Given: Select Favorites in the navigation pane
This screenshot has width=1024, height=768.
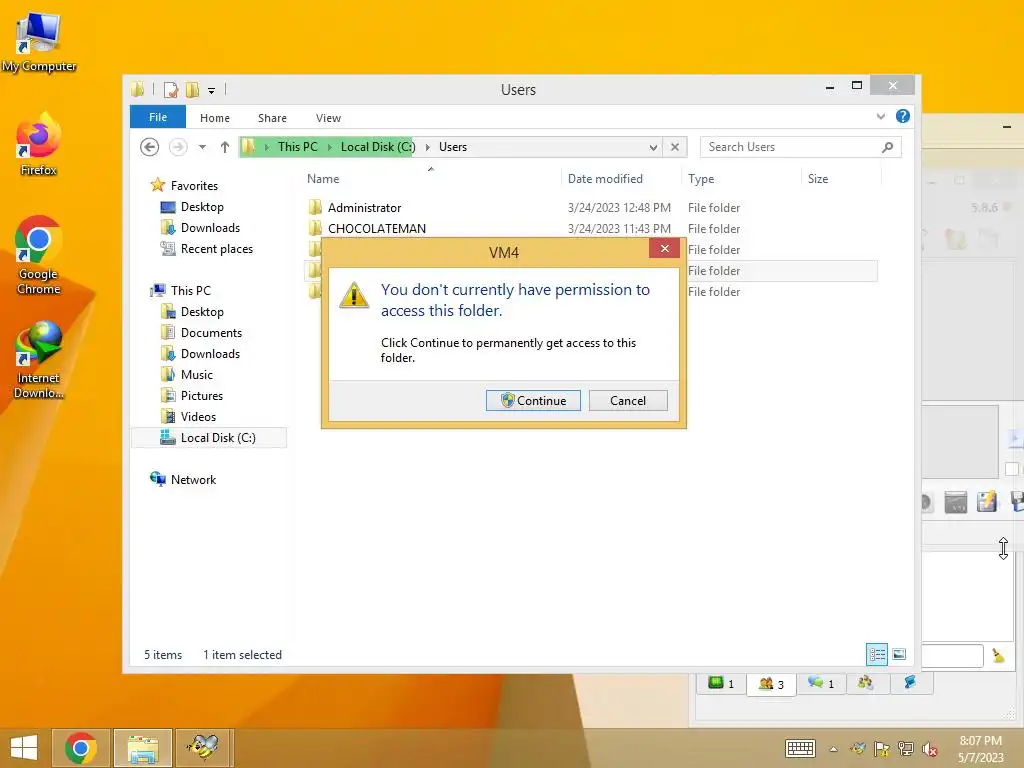Looking at the screenshot, I should click(x=194, y=185).
